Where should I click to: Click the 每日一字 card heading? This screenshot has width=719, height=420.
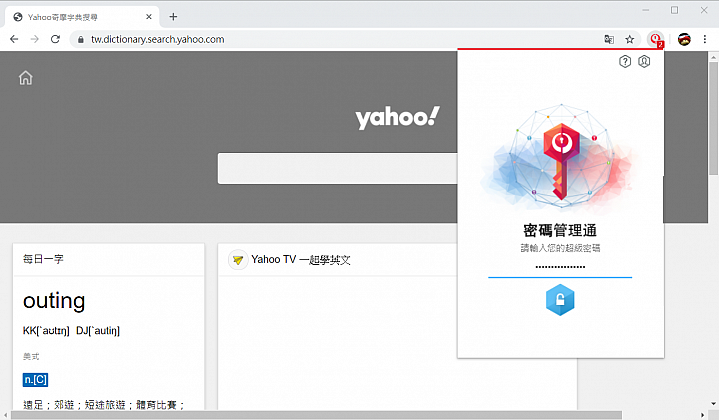(x=43, y=259)
